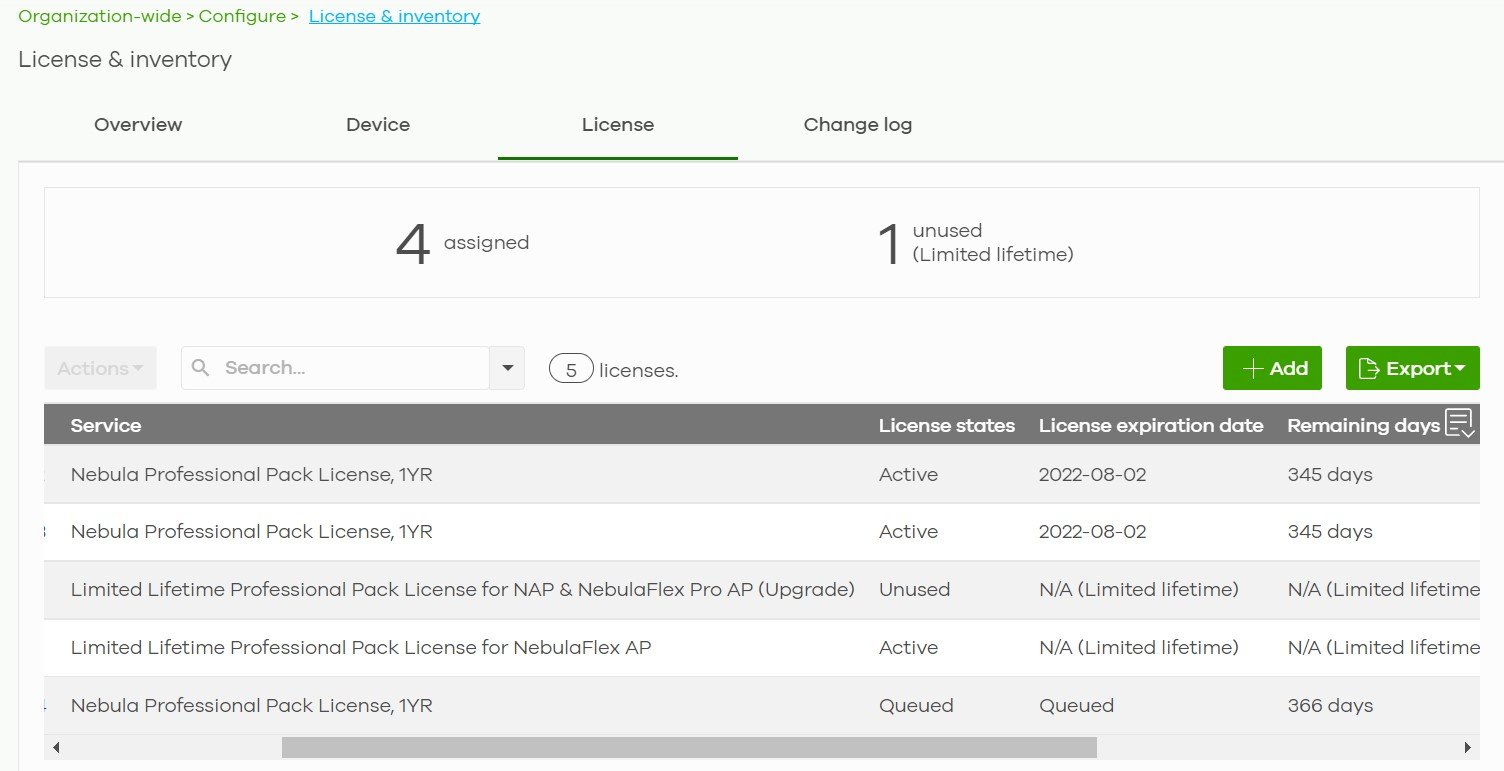The height and width of the screenshot is (771, 1504).
Task: Open the column chooser icon in the table header
Action: pos(1460,424)
